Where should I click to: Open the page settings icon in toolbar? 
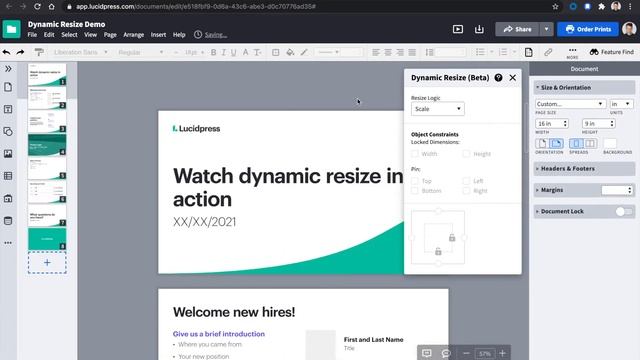[x=529, y=52]
